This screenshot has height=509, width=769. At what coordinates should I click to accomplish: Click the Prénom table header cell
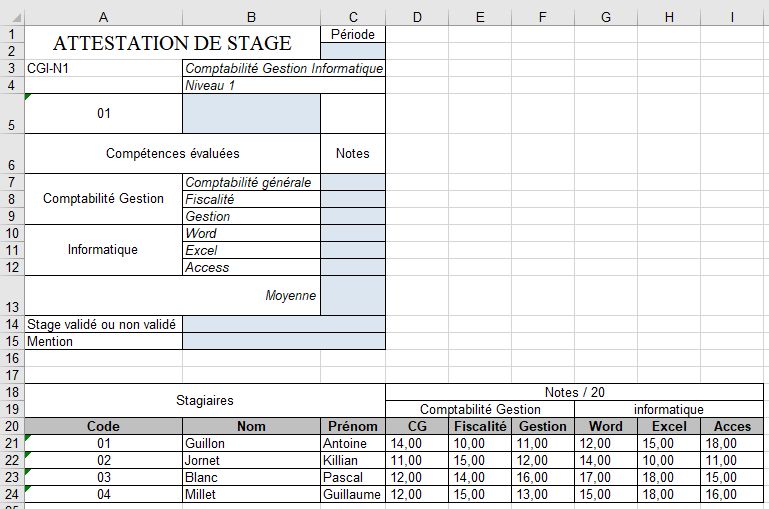coord(352,426)
